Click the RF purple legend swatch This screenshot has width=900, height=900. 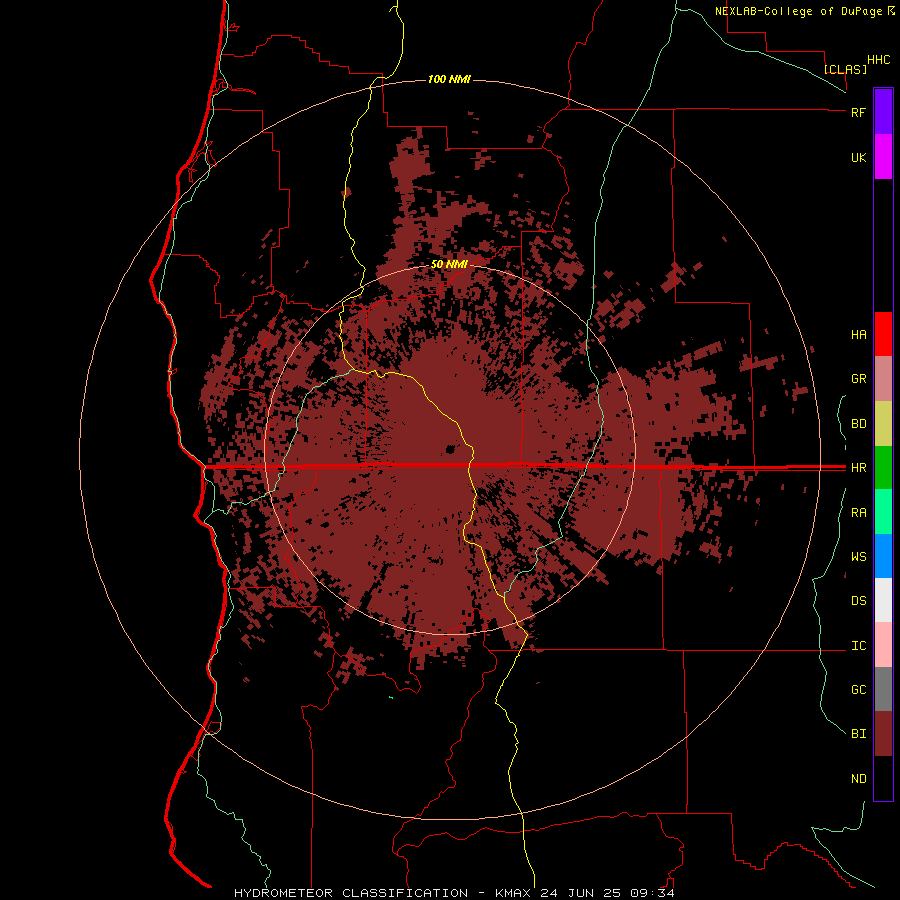(883, 111)
